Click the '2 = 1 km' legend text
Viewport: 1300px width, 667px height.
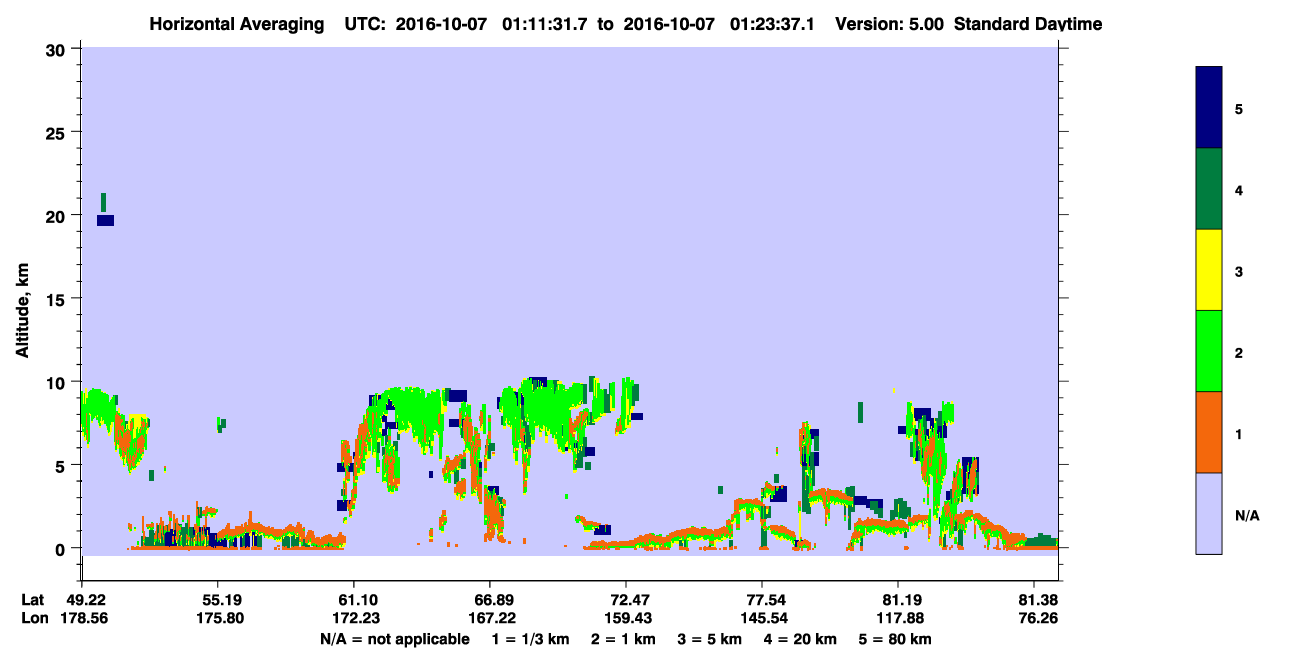coord(624,639)
